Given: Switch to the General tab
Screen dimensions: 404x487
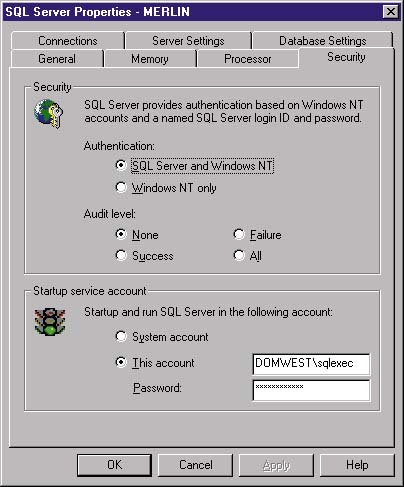Looking at the screenshot, I should [57, 59].
